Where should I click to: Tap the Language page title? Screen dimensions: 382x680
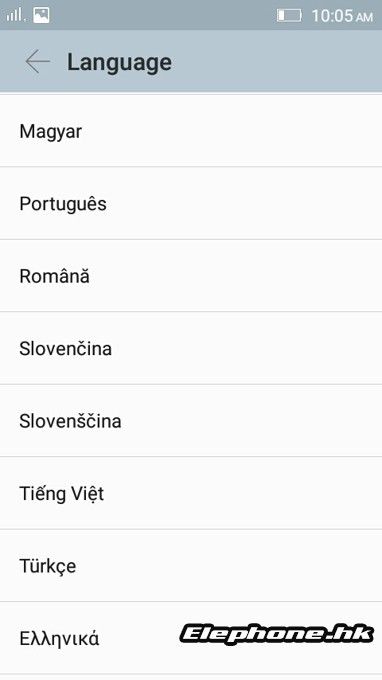(x=119, y=62)
